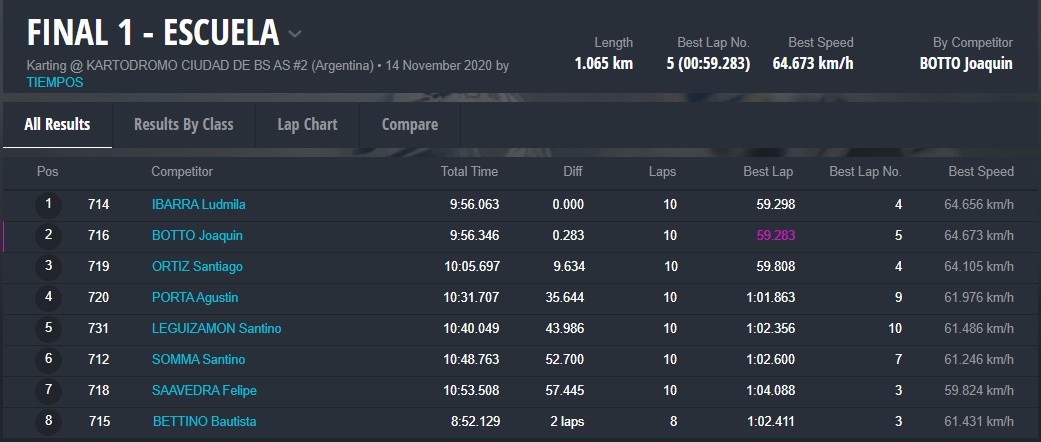Open the Compare tab

click(x=410, y=125)
